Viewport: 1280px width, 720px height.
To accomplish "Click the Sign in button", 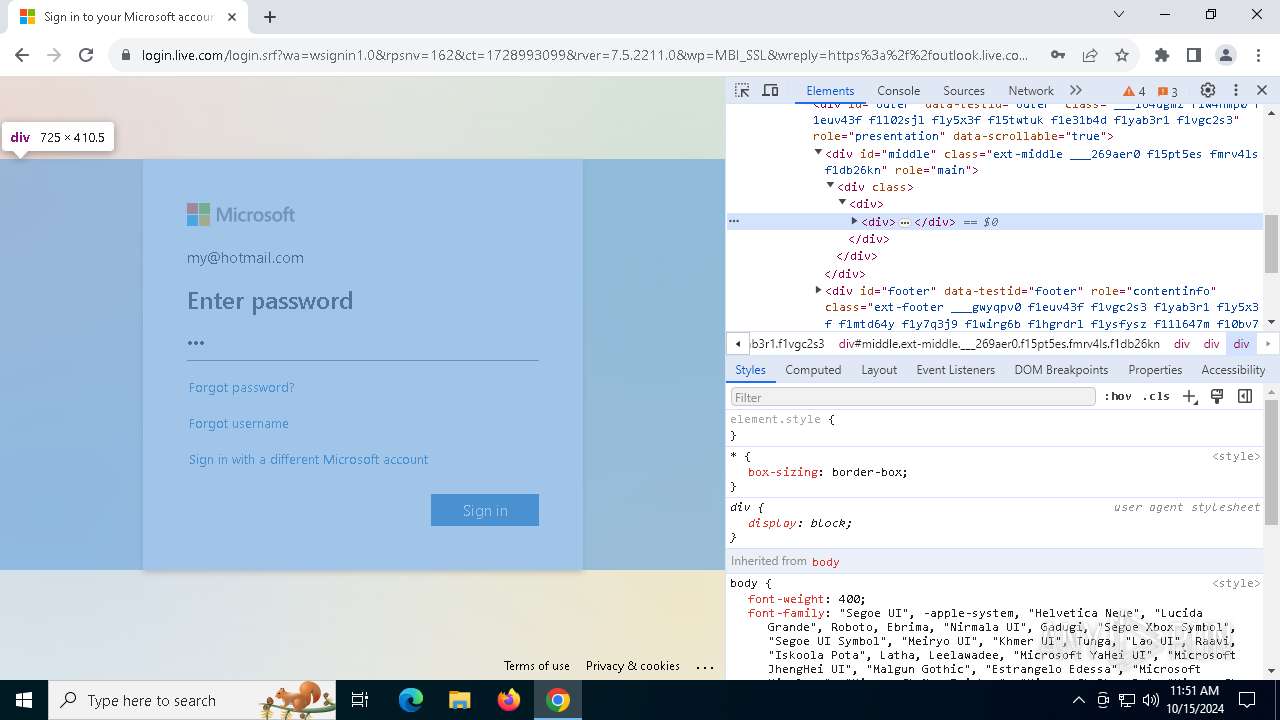I will tap(485, 510).
